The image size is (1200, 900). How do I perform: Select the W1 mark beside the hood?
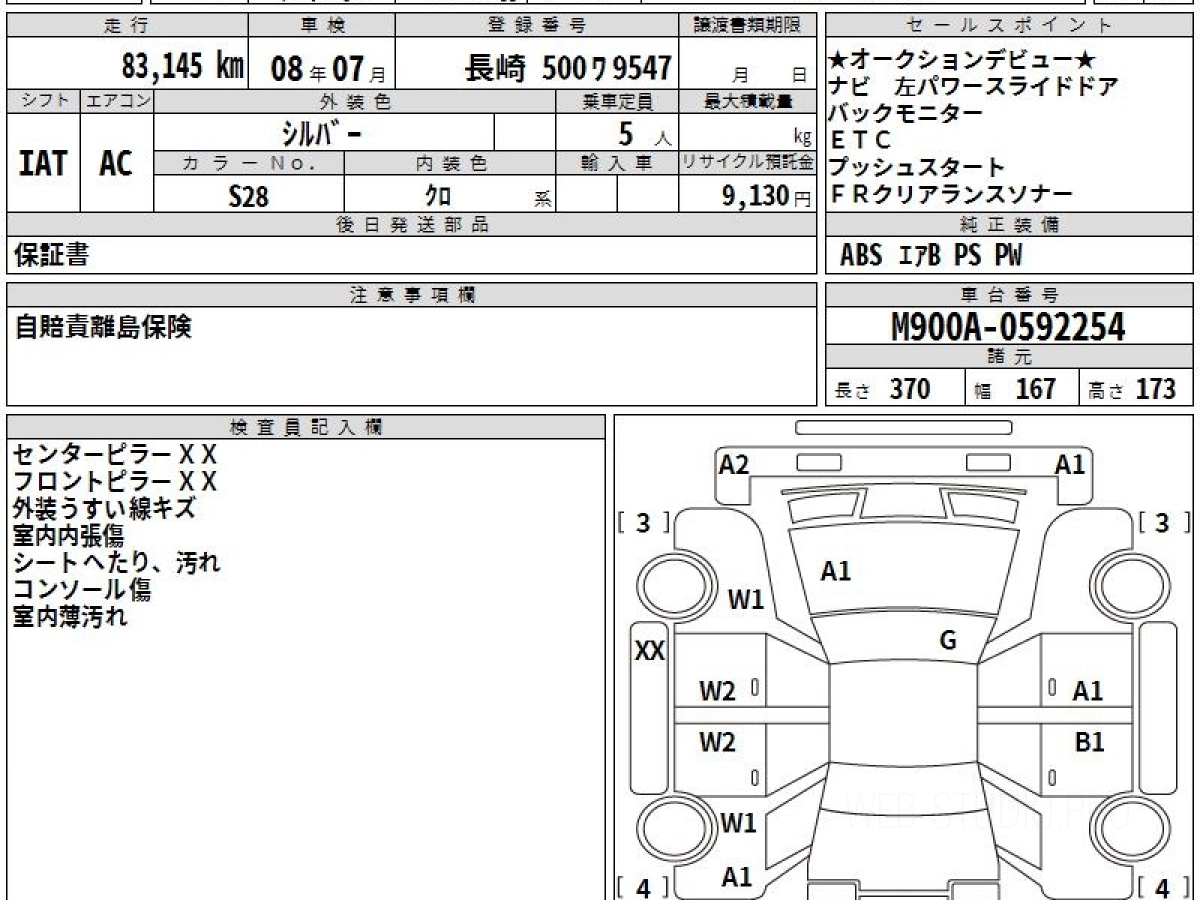(x=745, y=600)
